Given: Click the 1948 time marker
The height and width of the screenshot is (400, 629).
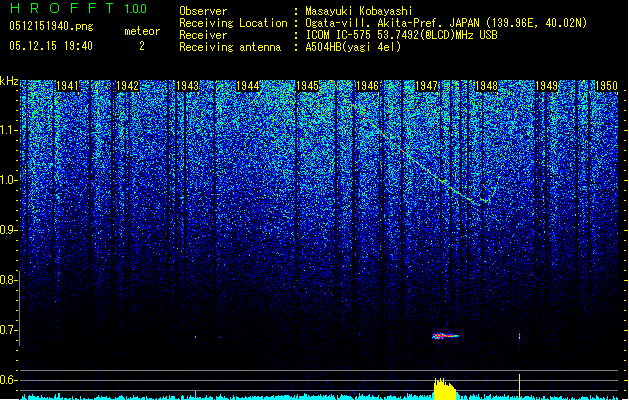Looking at the screenshot, I should (486, 86).
